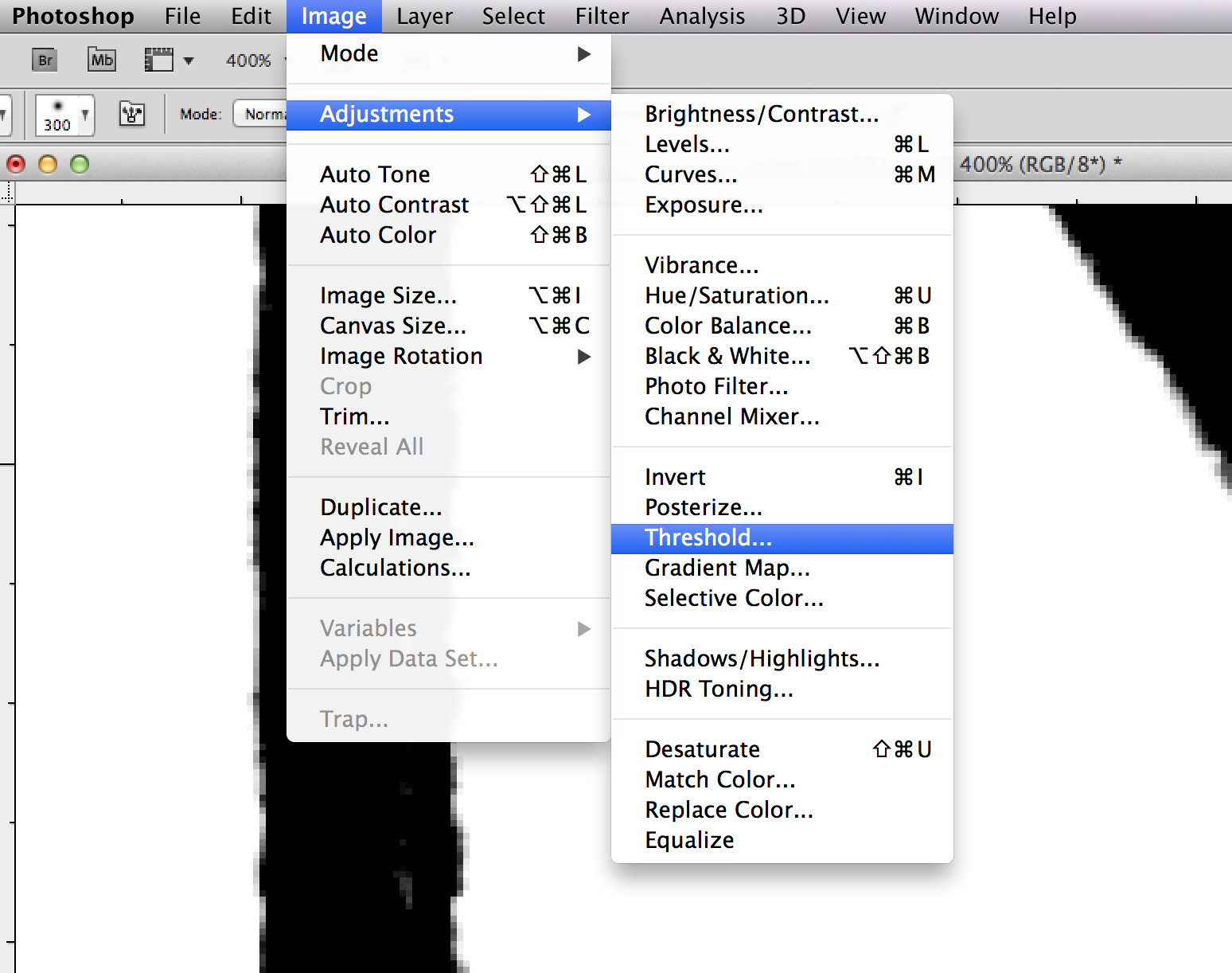Select Photo Filter adjustment
Viewport: 1232px width, 973px height.
[x=782, y=386]
